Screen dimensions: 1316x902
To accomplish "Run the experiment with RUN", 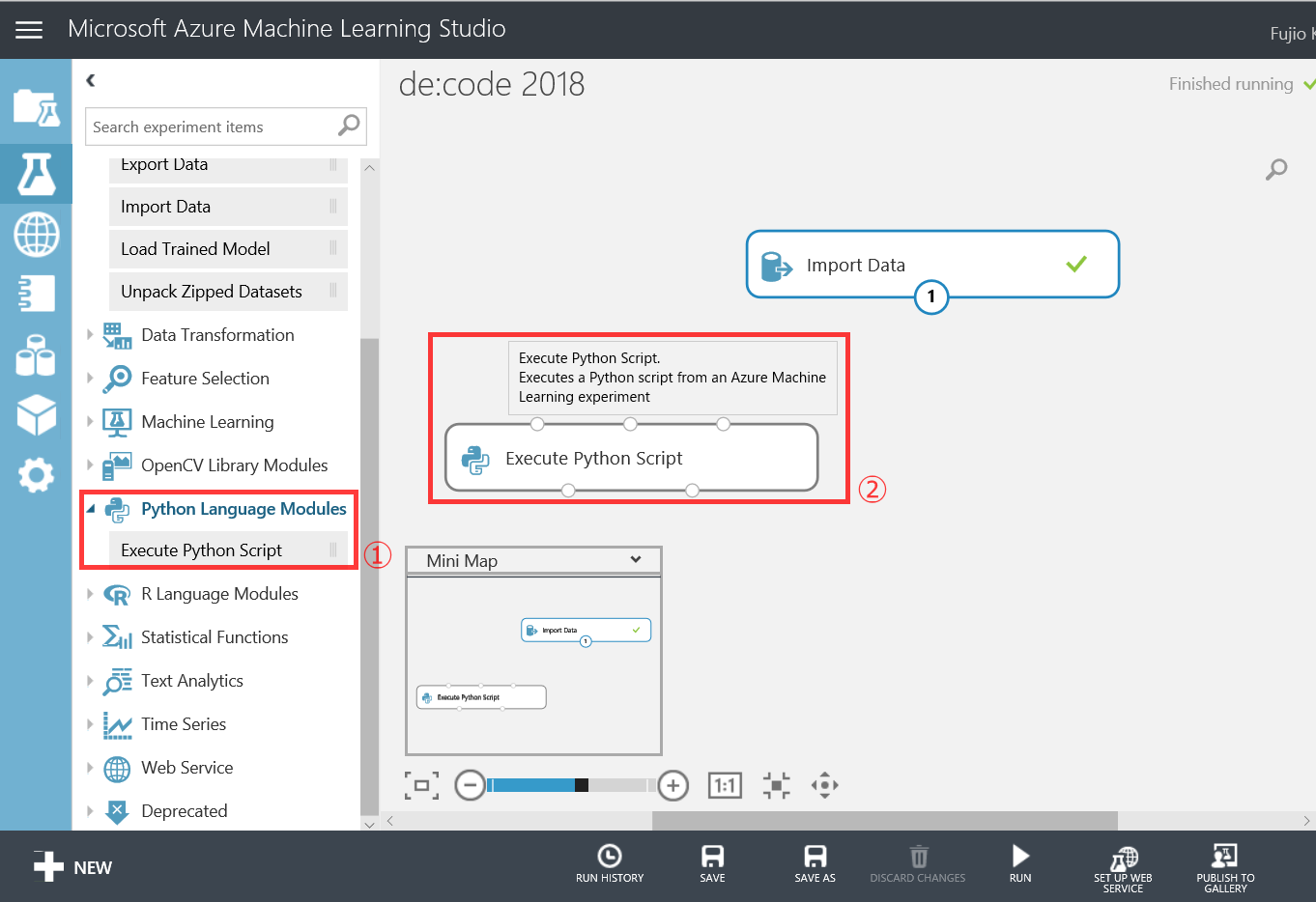I will tap(1020, 863).
